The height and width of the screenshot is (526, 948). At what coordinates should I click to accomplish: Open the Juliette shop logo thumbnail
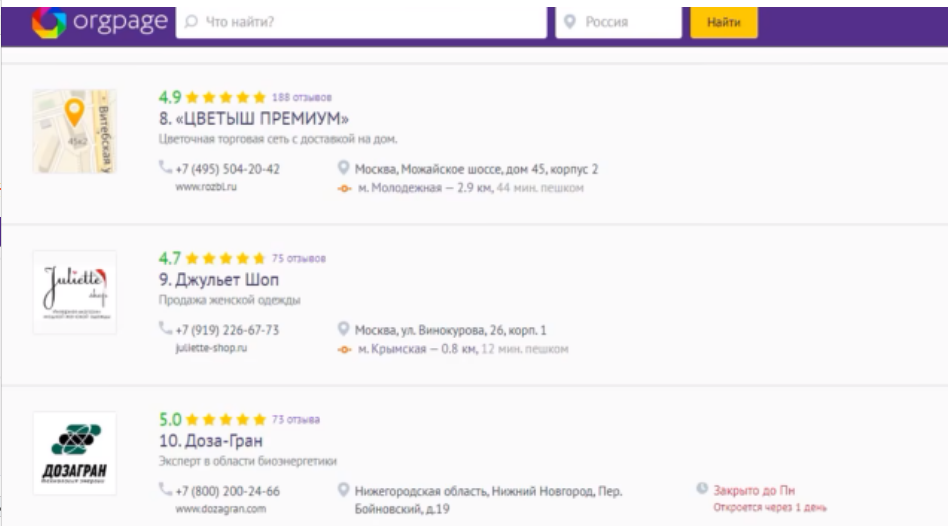(x=74, y=292)
